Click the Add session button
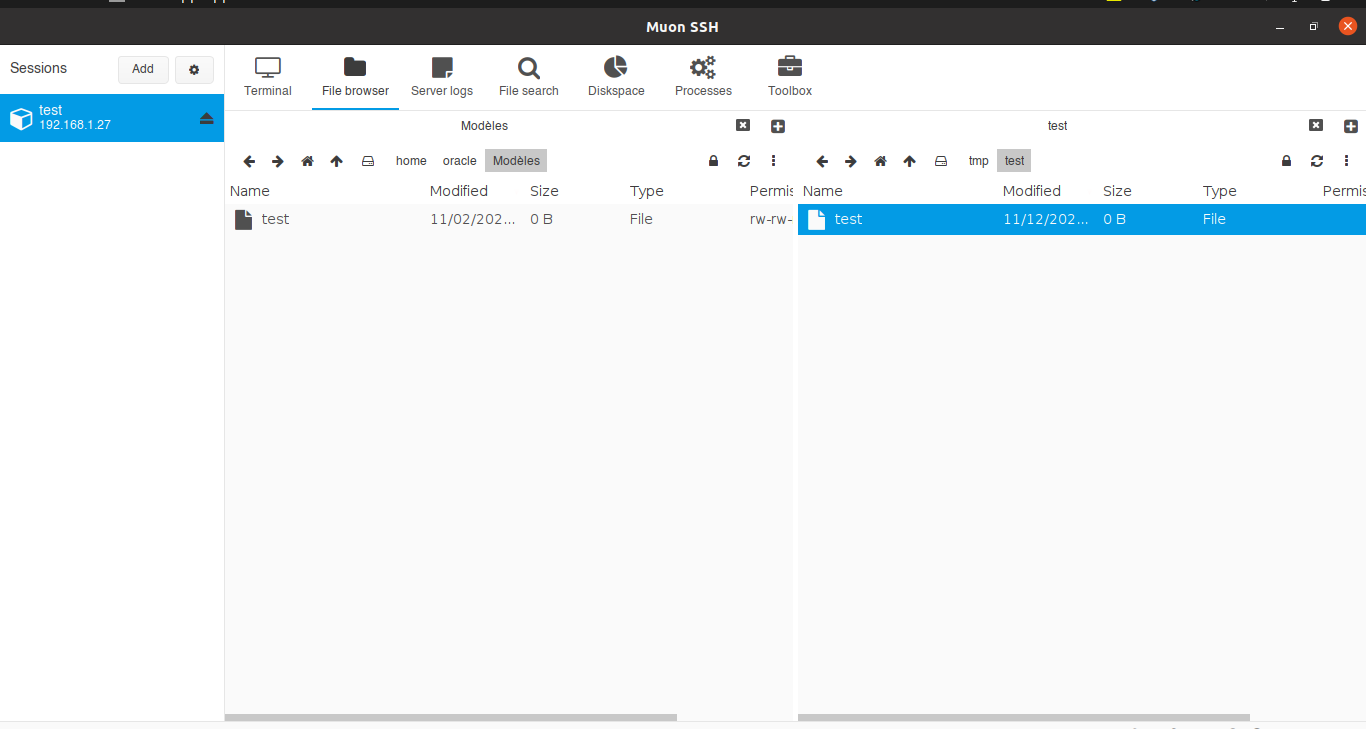The image size is (1366, 729). point(142,69)
